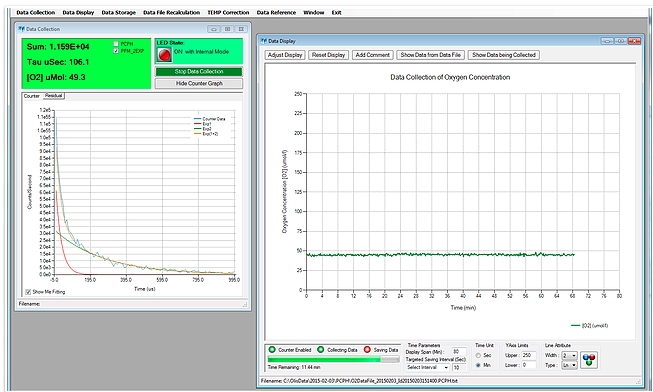Toggle the Show Me Fitting checkbox

(x=28, y=292)
